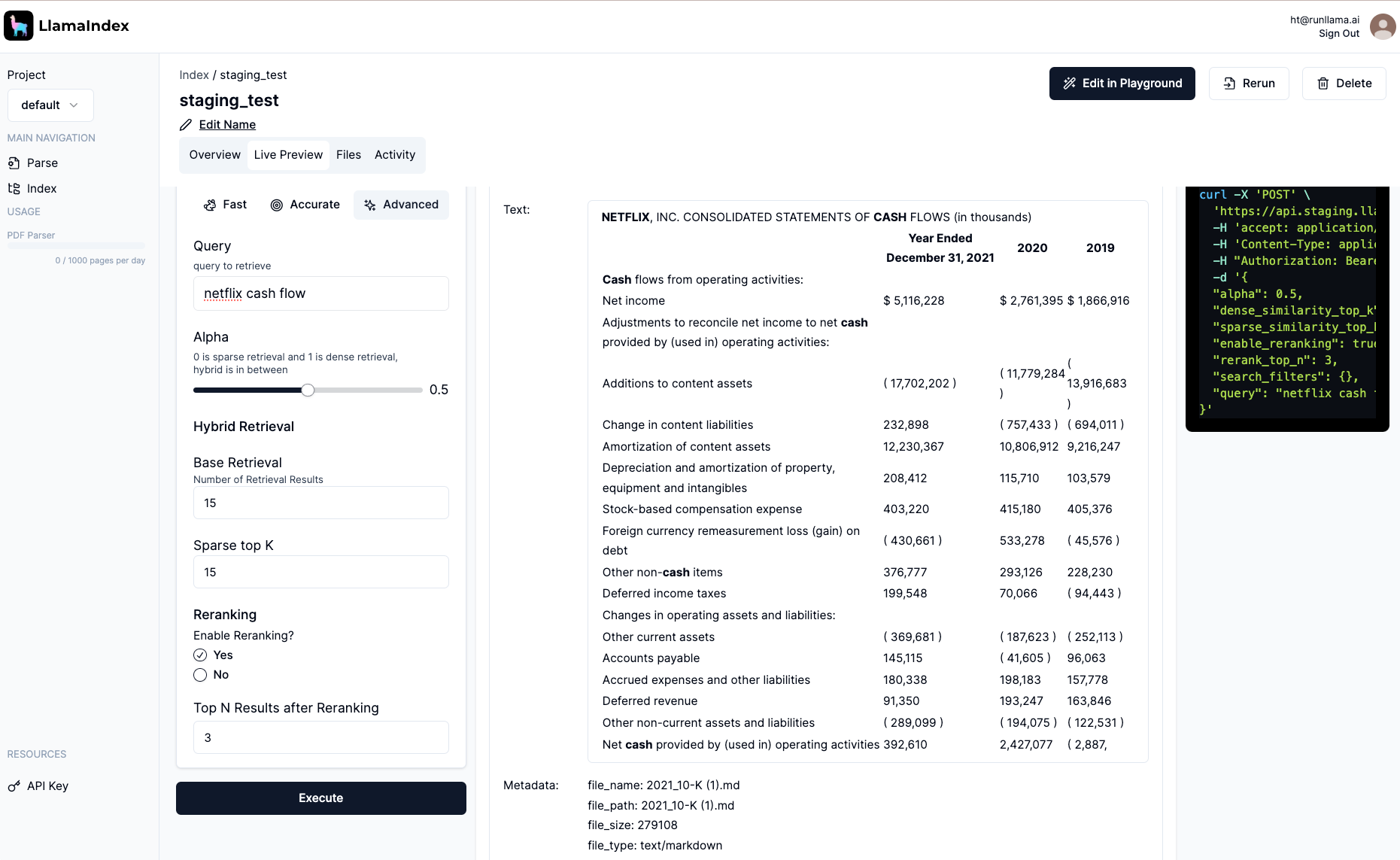Screen dimensions: 1400x860
Task: Click the Execute button
Action: click(x=320, y=798)
